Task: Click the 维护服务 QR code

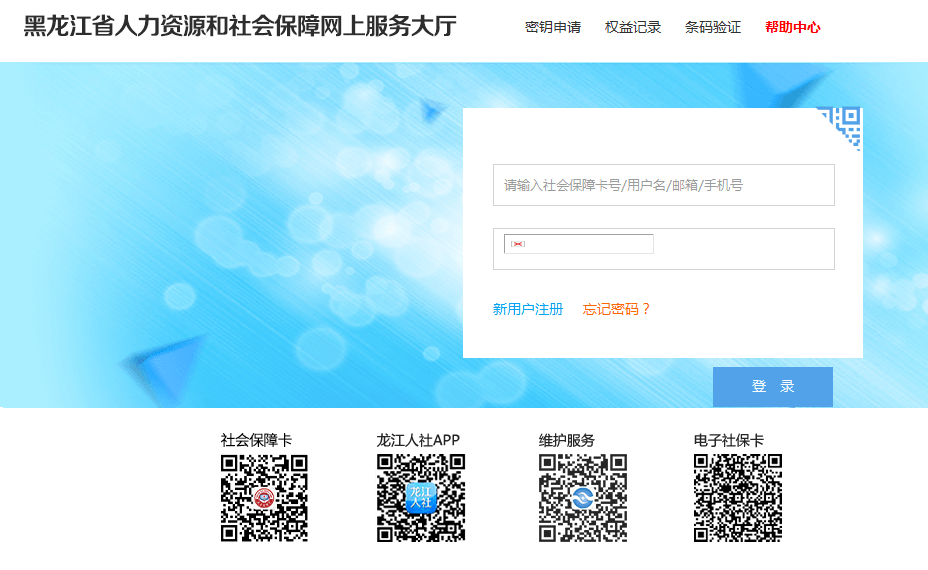Action: click(582, 498)
